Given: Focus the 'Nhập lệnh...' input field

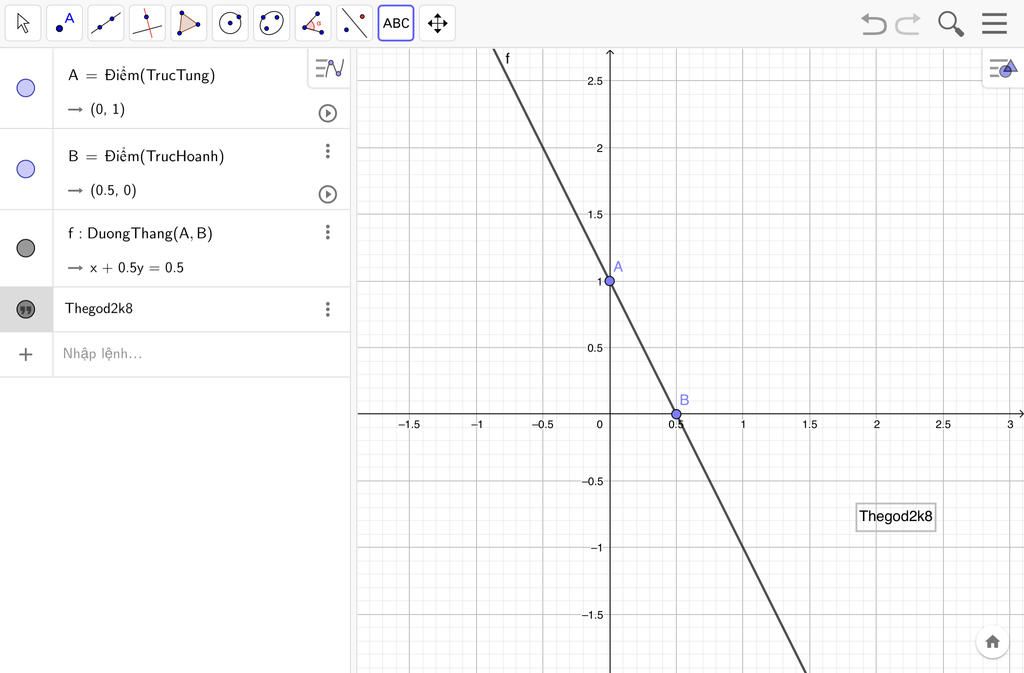Looking at the screenshot, I should click(201, 354).
